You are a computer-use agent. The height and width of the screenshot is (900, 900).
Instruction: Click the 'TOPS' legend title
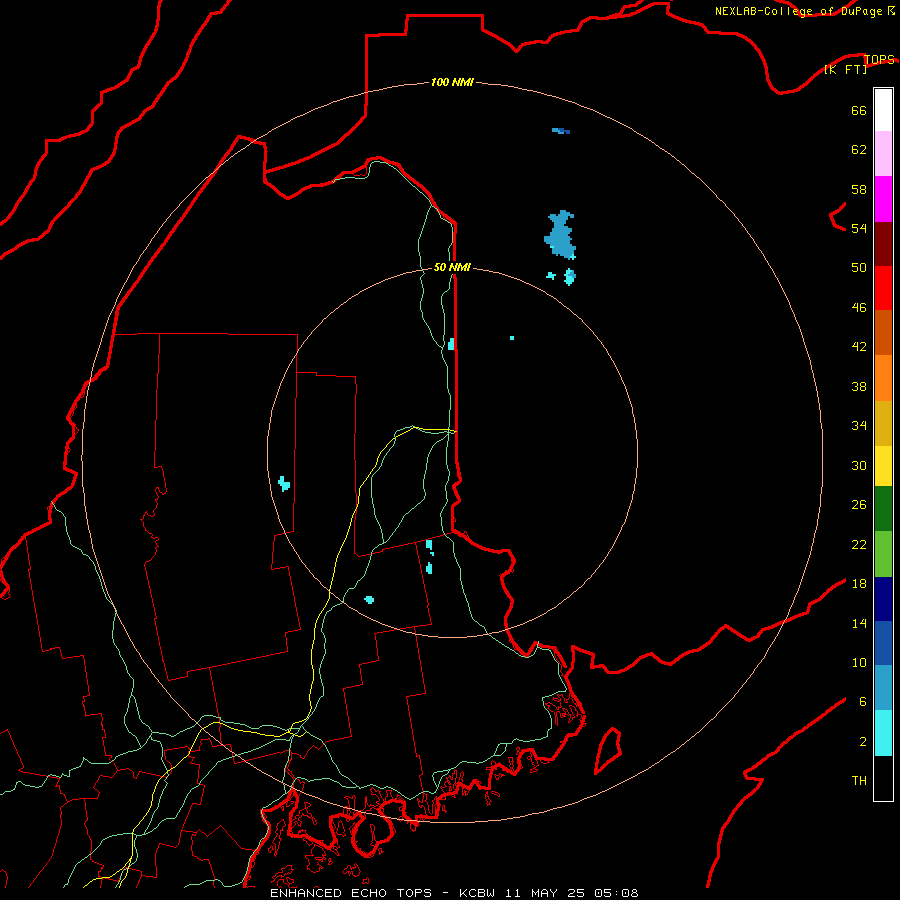tap(879, 59)
